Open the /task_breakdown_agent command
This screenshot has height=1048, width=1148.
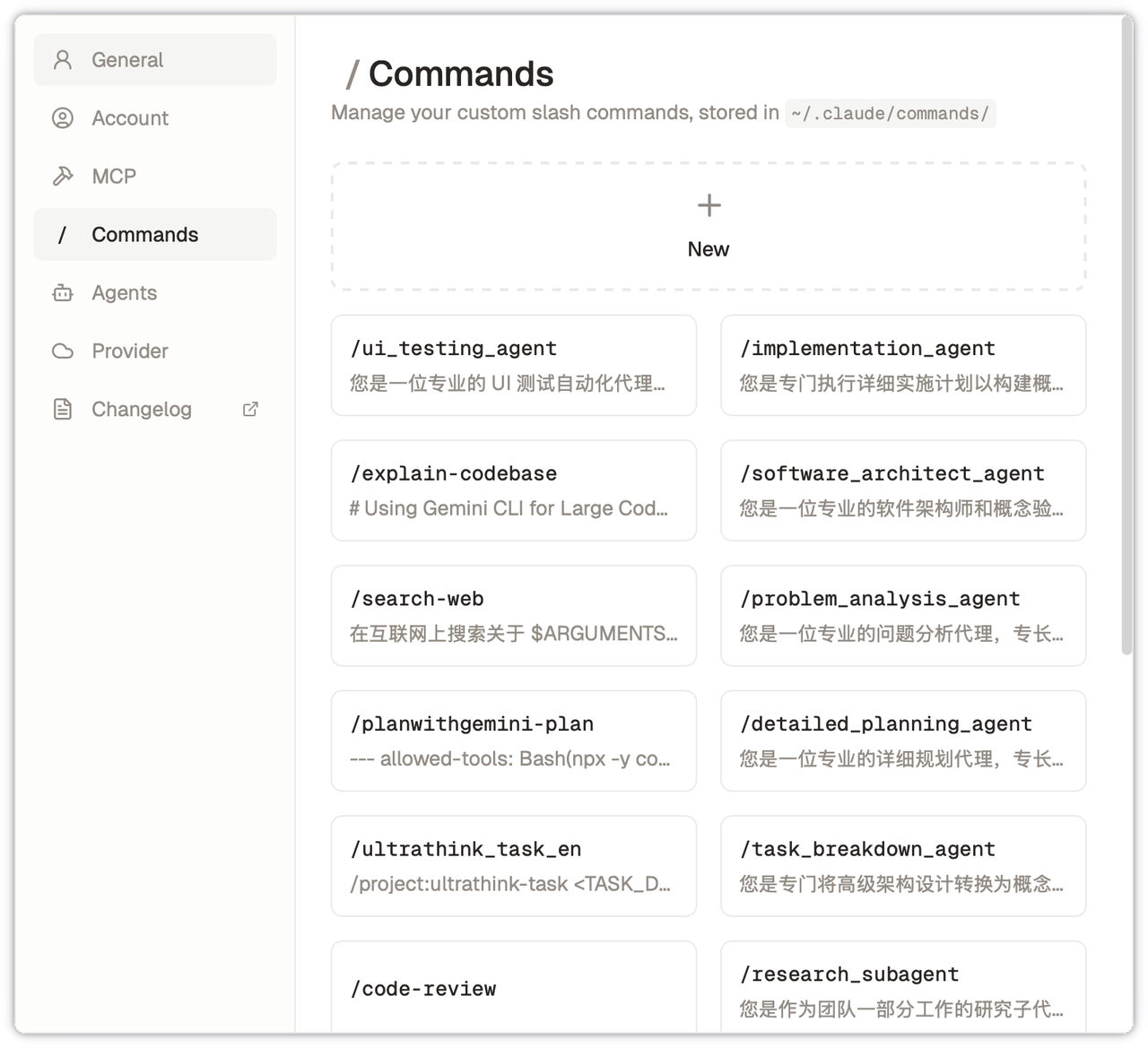[903, 866]
